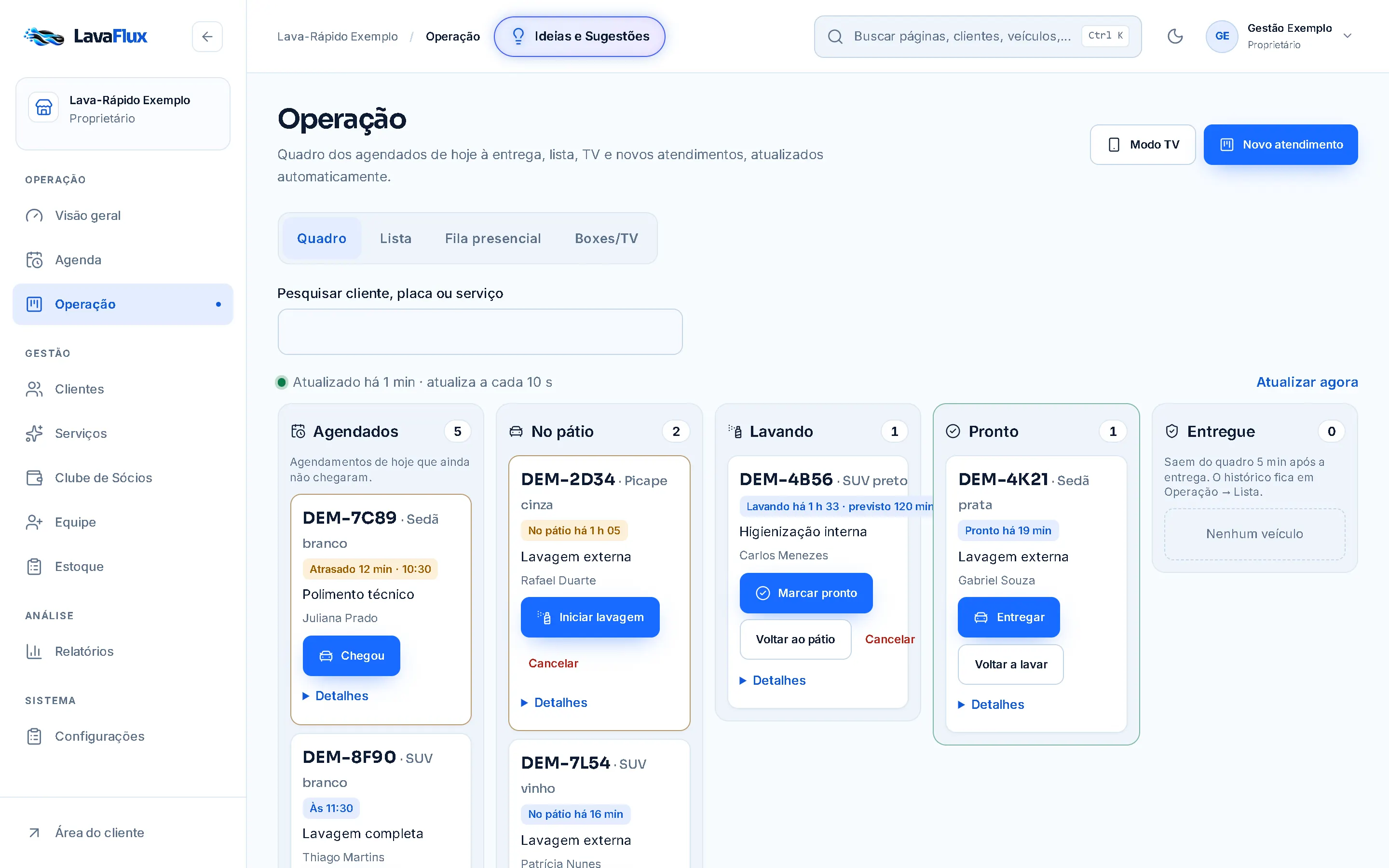Open Relatórios in the sidebar
Viewport: 1389px width, 868px height.
(123, 651)
